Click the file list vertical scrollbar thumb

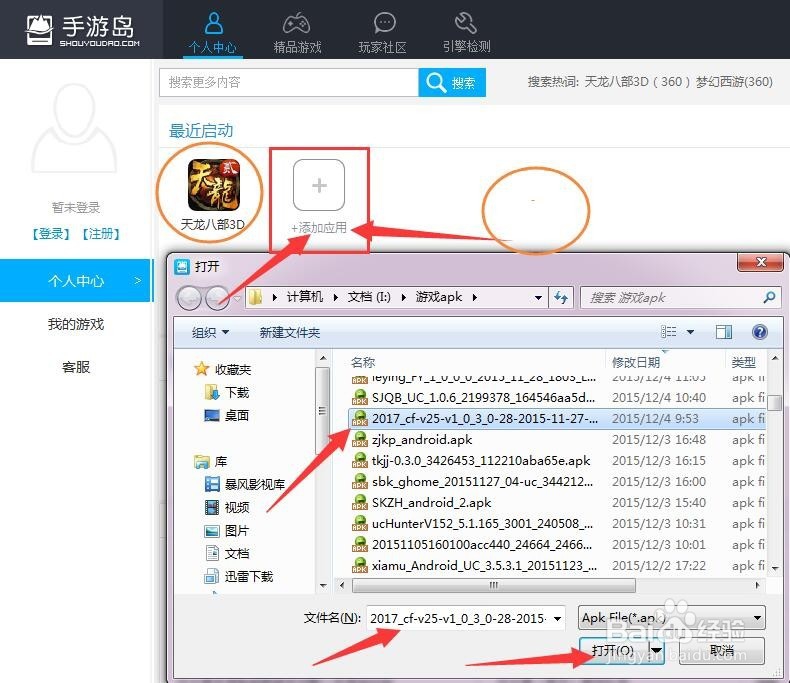click(775, 402)
